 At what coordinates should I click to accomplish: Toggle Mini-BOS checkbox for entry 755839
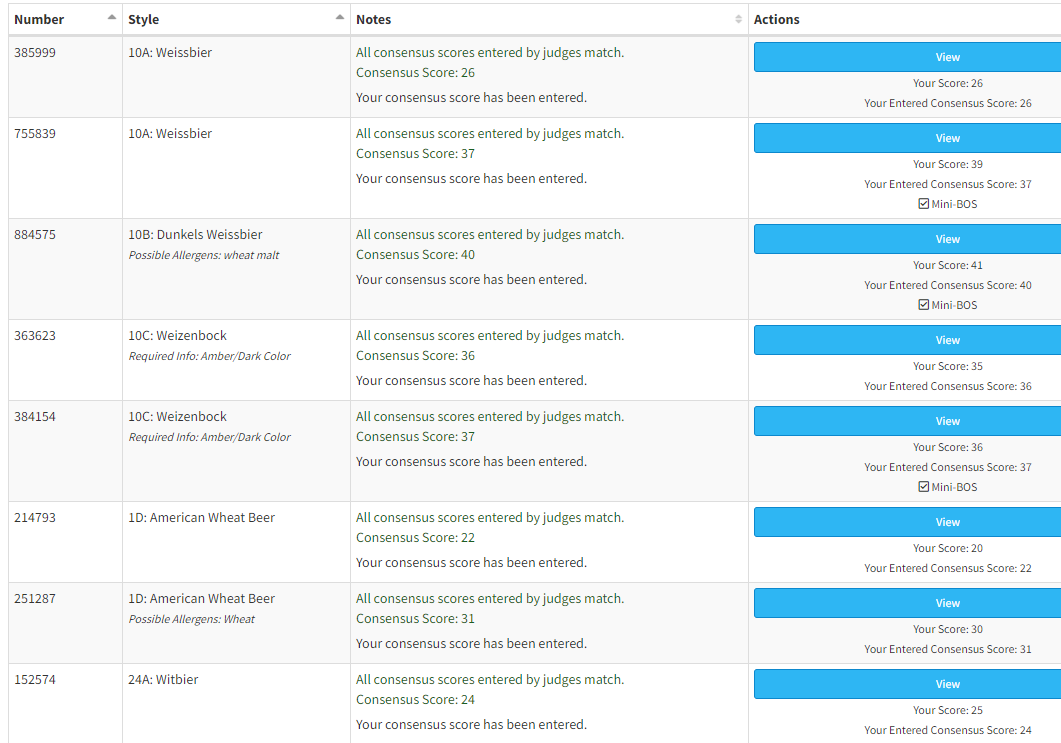924,204
